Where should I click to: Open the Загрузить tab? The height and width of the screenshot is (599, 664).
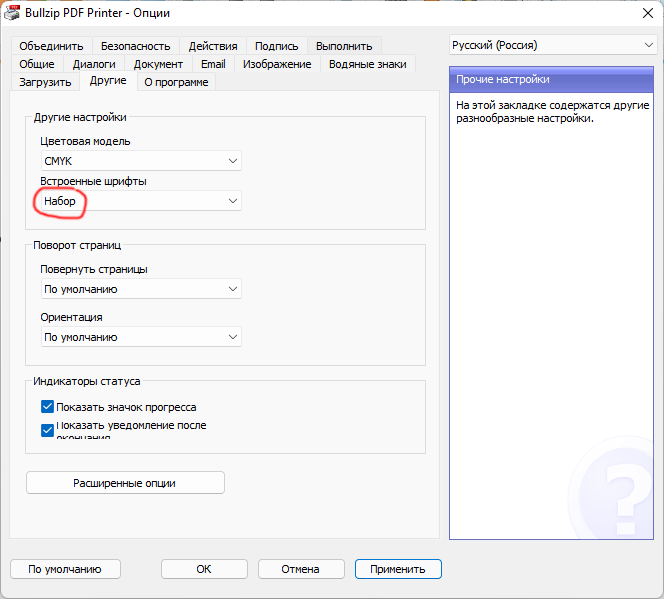coord(45,82)
